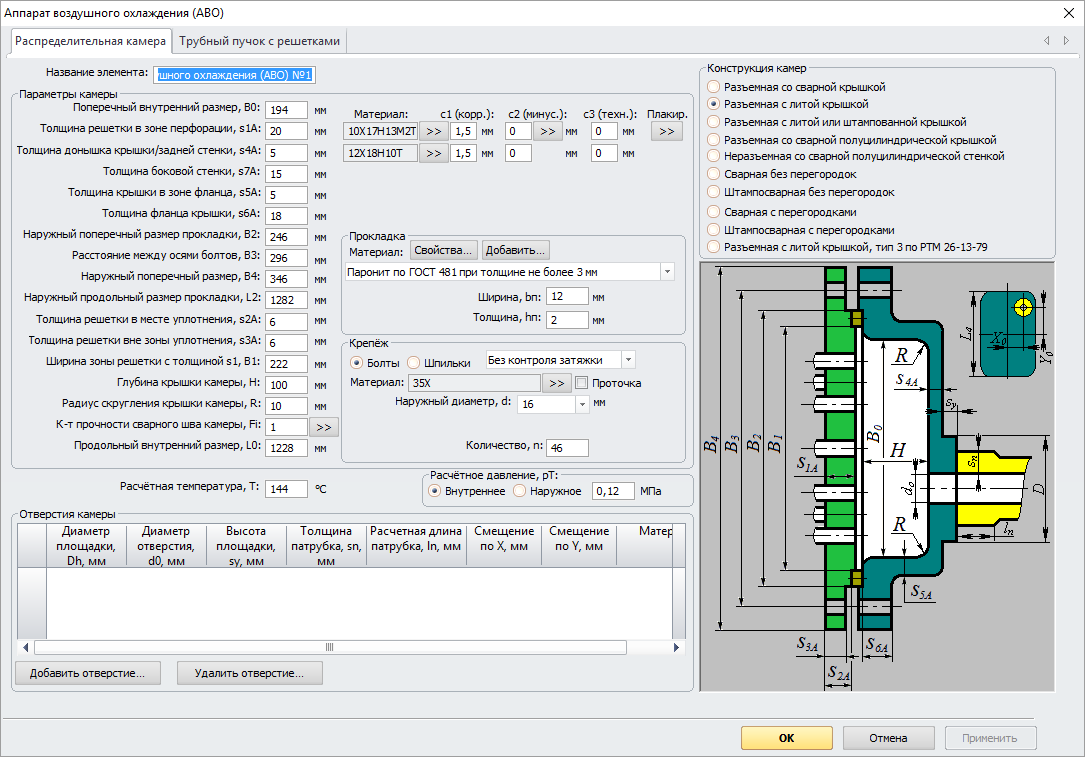This screenshot has width=1085, height=757.
Task: Click the Свойства gasket button
Action: pos(443,250)
